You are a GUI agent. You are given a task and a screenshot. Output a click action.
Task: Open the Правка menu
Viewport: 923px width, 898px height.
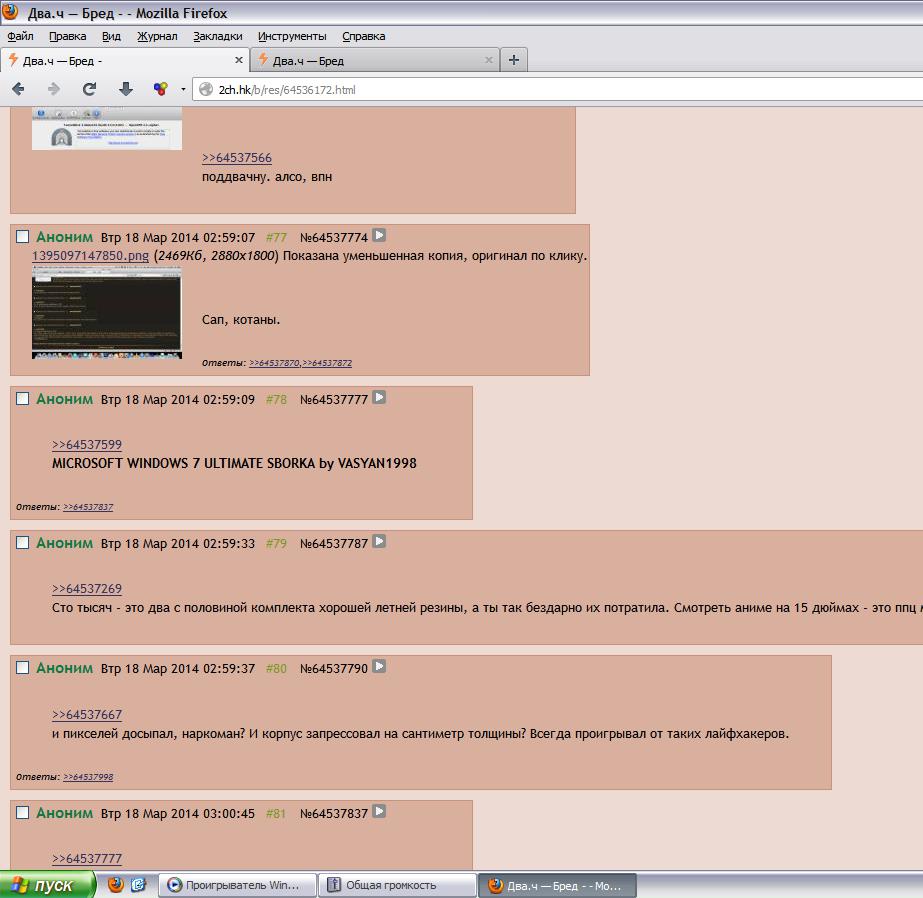tap(68, 36)
